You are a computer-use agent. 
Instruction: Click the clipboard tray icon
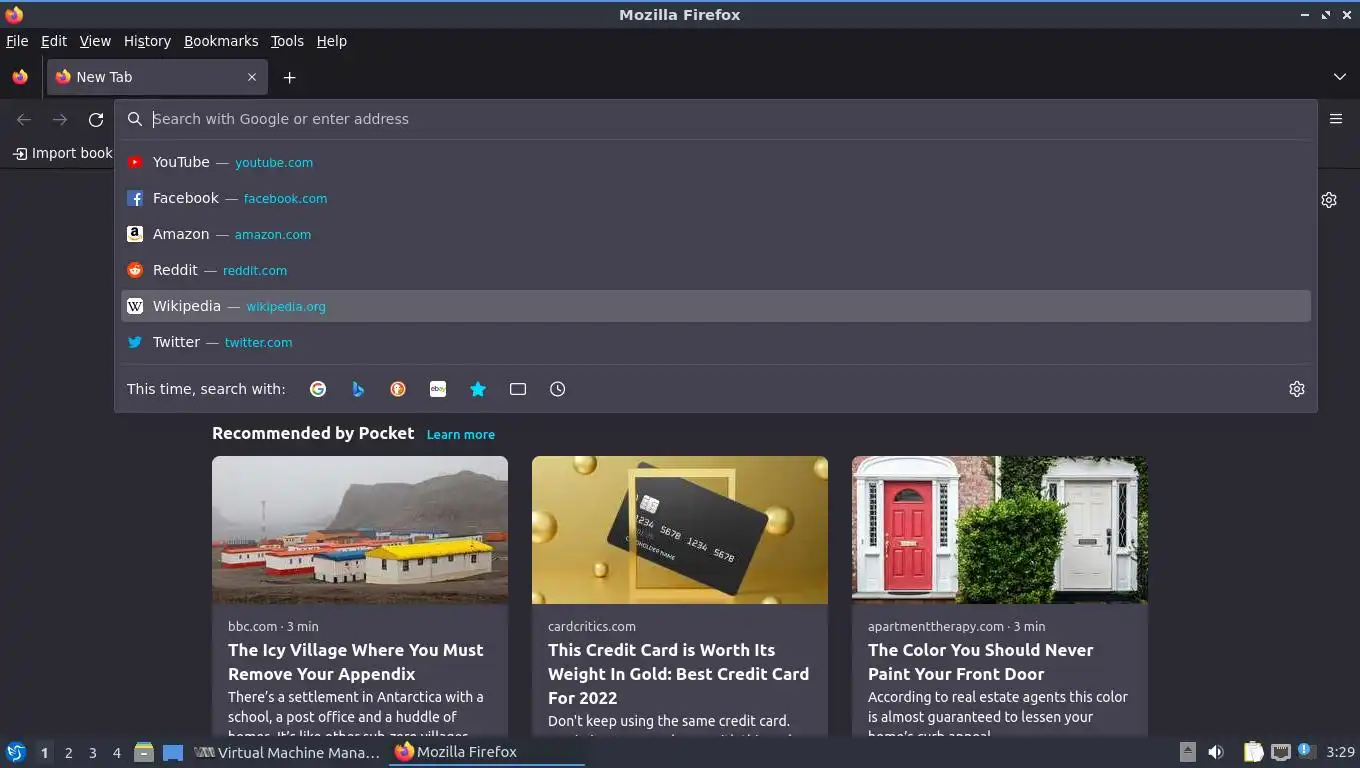1253,752
